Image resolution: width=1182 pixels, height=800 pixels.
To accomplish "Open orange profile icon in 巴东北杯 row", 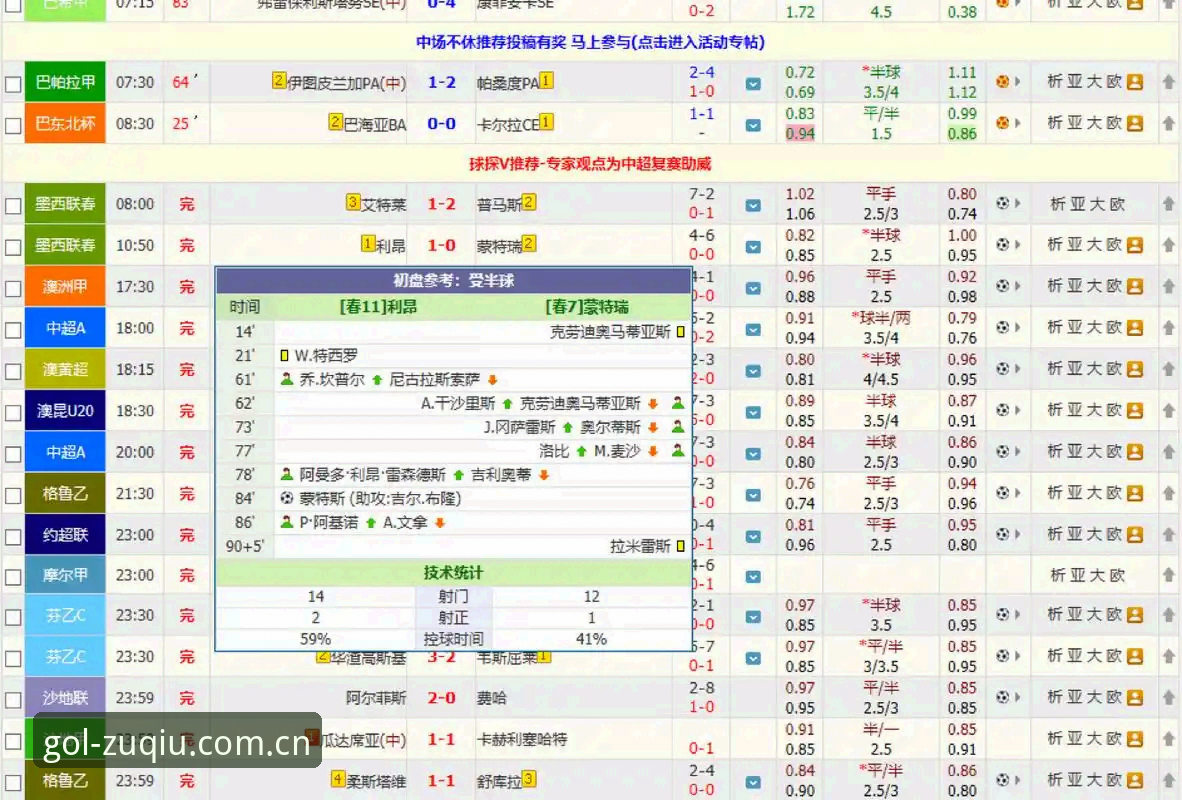I will pyautogui.click(x=1135, y=123).
